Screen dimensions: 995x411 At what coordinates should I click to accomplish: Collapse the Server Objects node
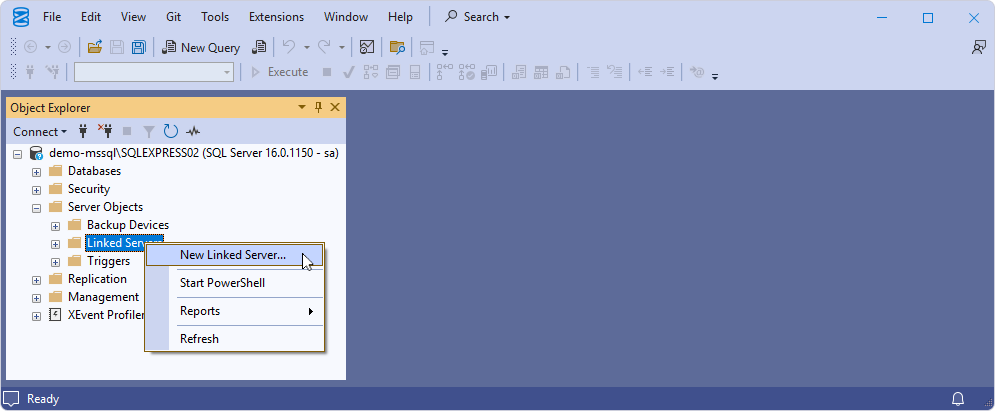coord(37,207)
